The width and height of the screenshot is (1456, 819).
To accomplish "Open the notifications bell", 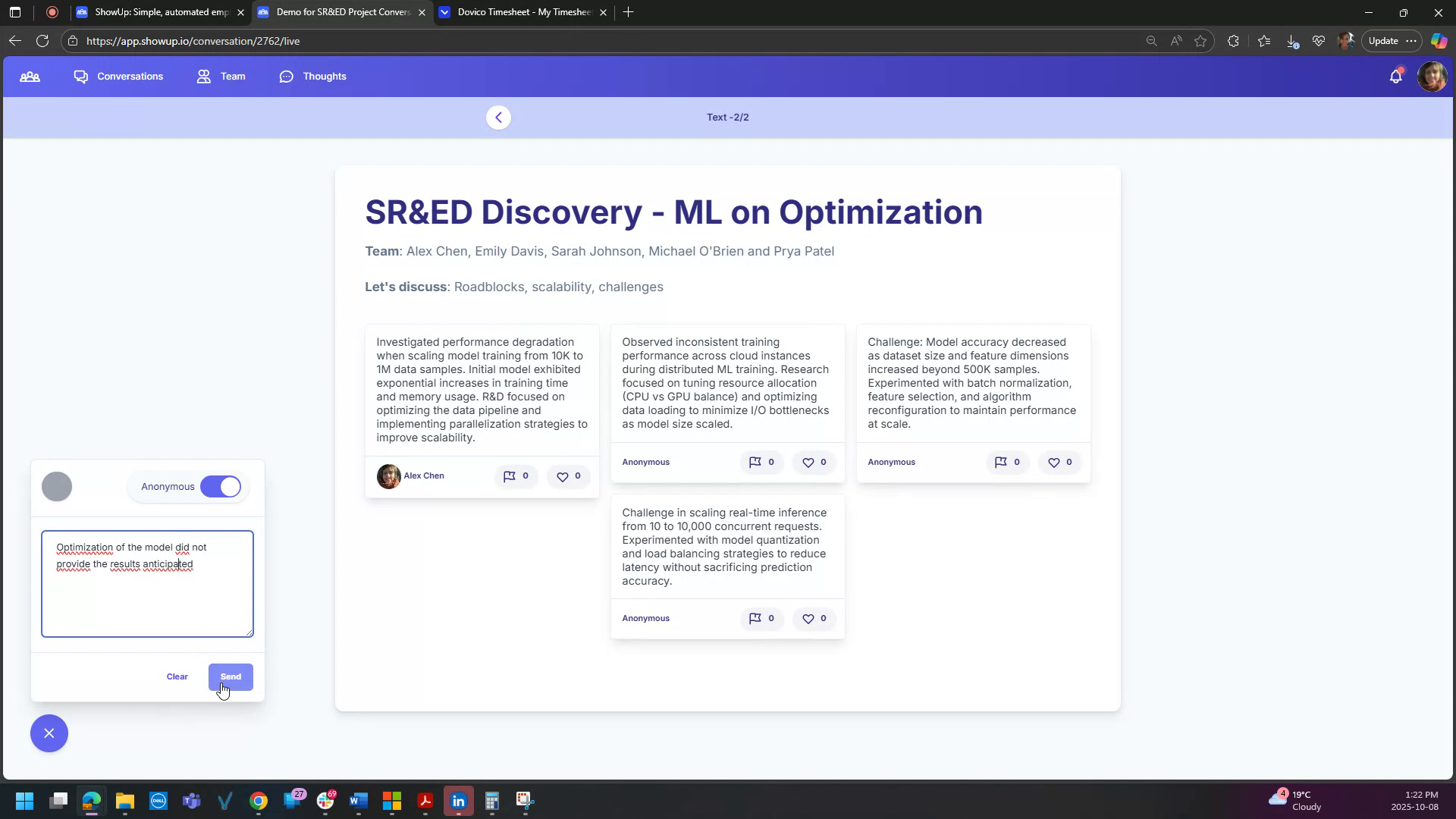I will pos(1397,76).
